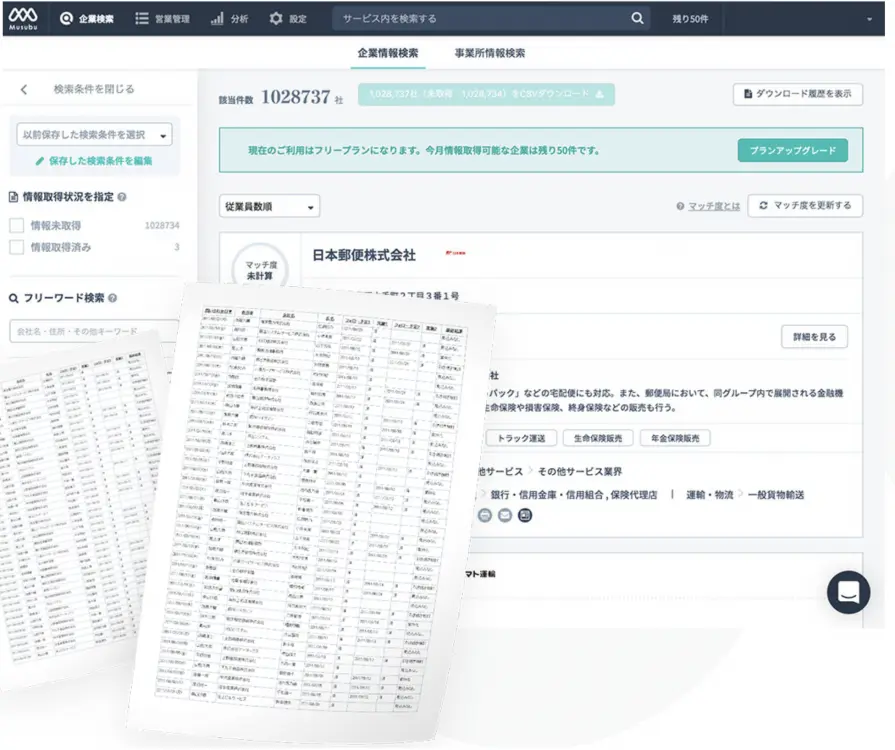Click the 1028737 result count
The image size is (895, 750).
295,97
